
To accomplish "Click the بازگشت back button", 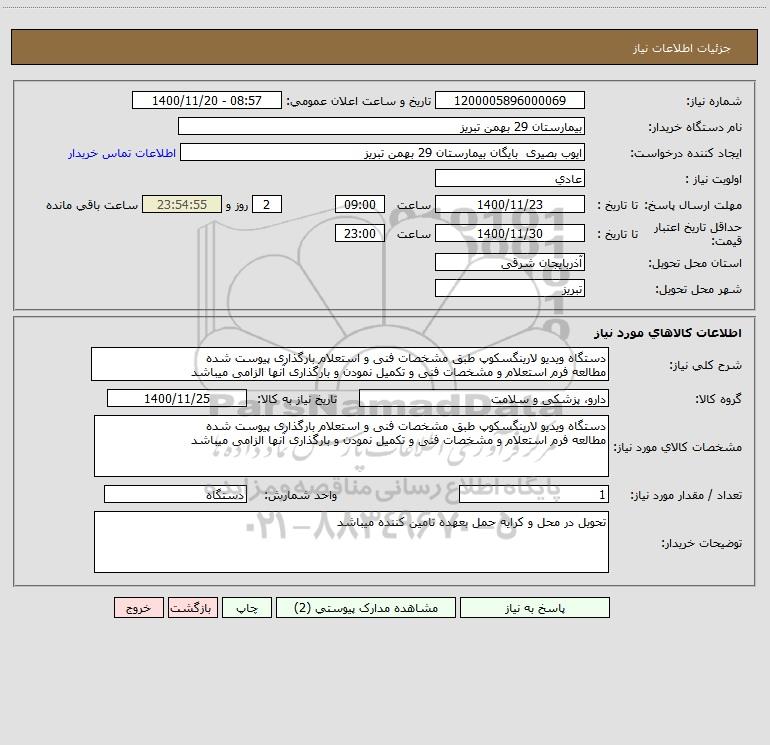I will click(x=192, y=608).
